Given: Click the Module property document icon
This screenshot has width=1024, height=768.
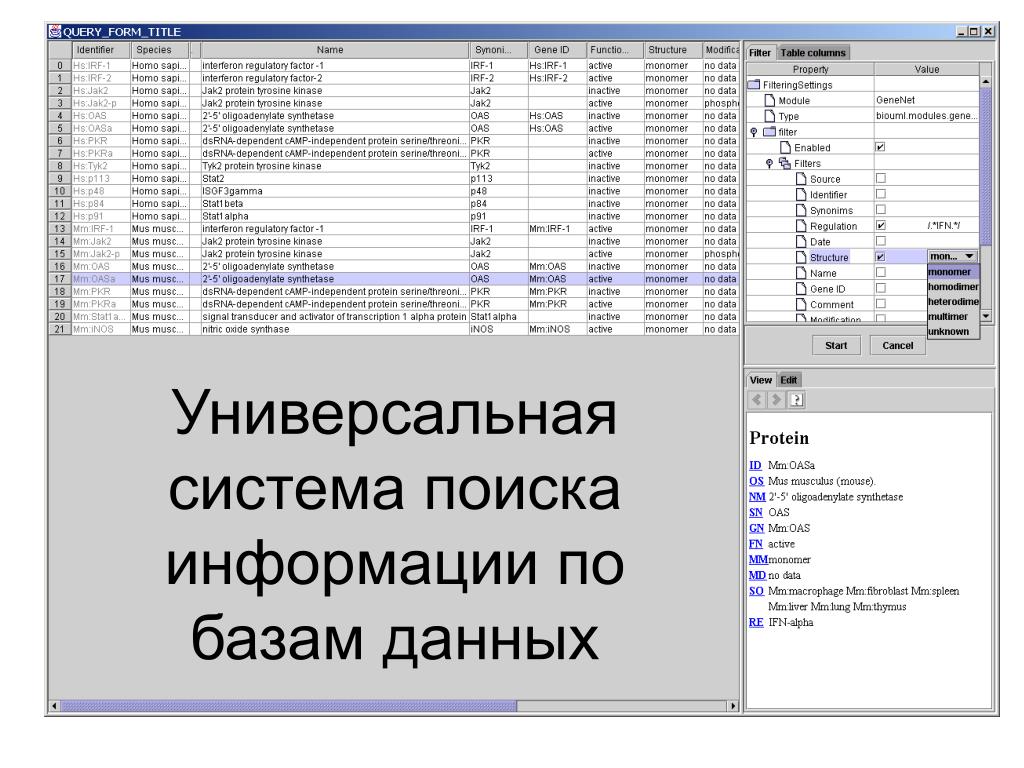Looking at the screenshot, I should point(770,100).
